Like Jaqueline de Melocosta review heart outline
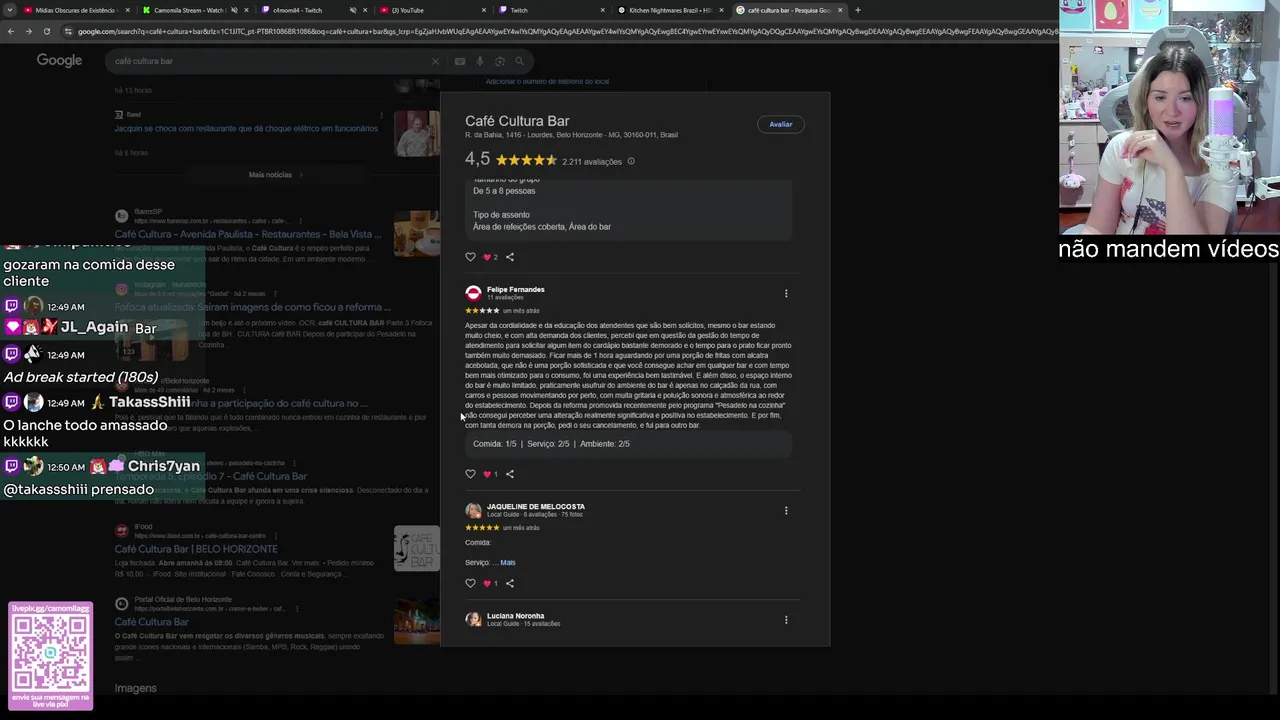 point(470,583)
